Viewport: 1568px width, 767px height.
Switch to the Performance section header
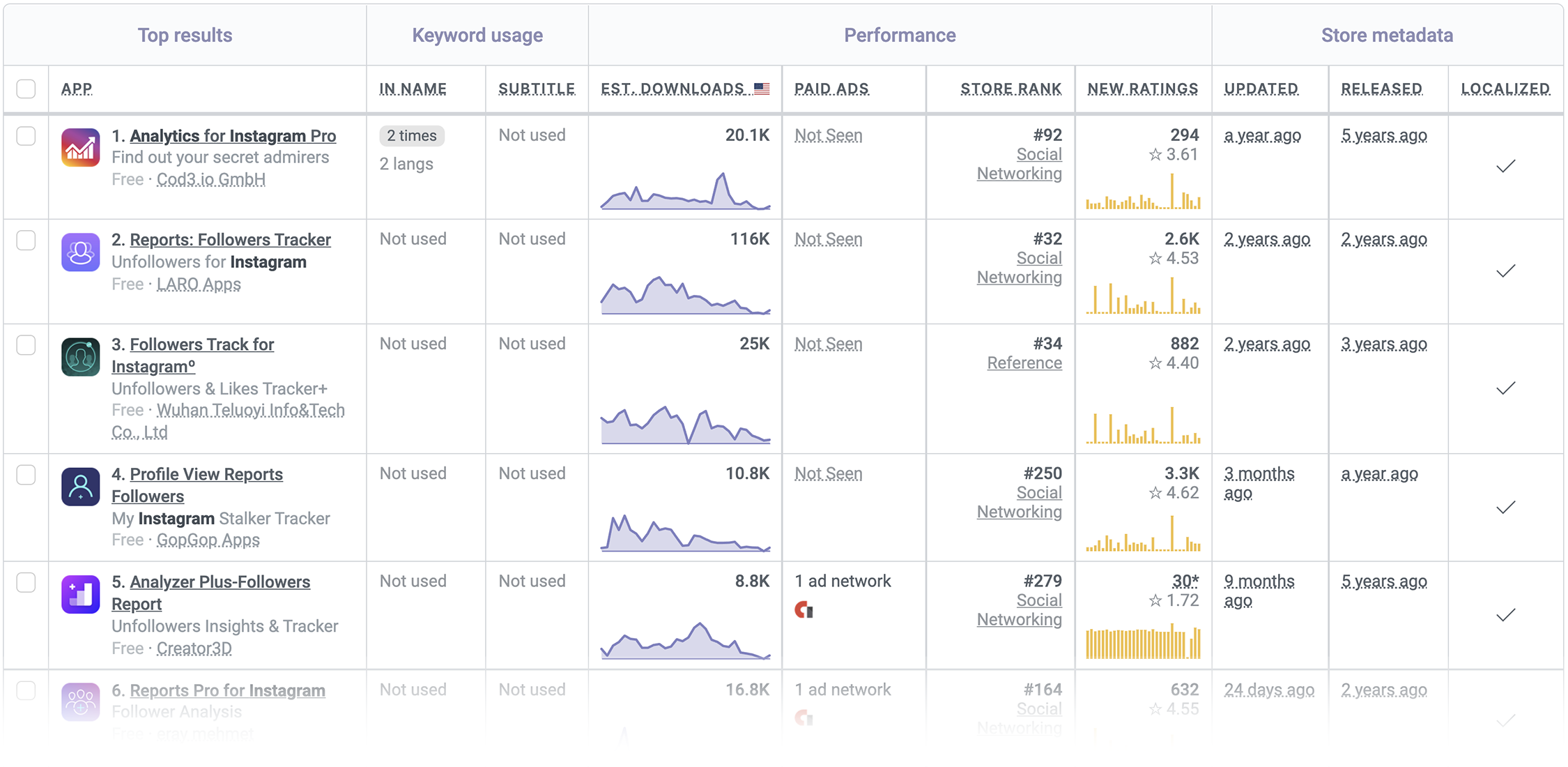pos(900,34)
